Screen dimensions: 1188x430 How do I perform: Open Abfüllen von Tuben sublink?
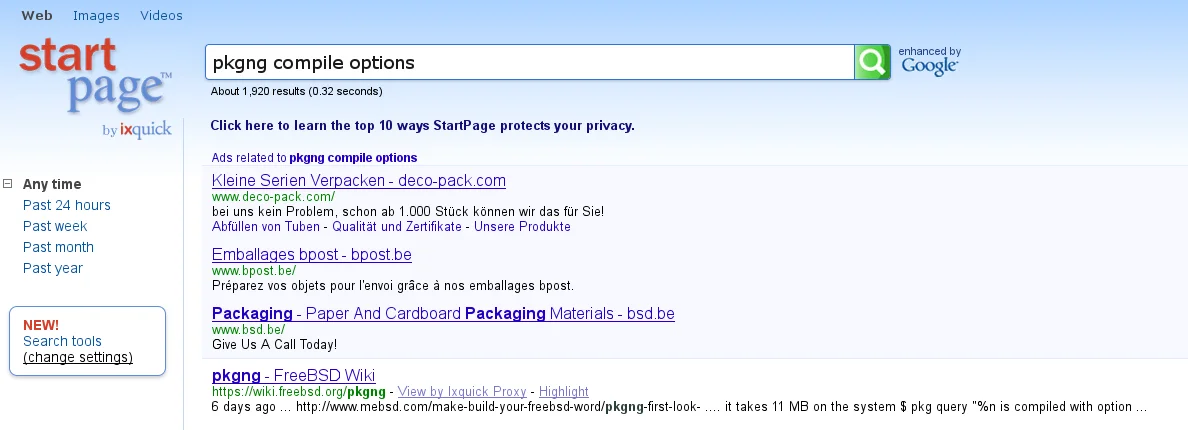coord(266,226)
